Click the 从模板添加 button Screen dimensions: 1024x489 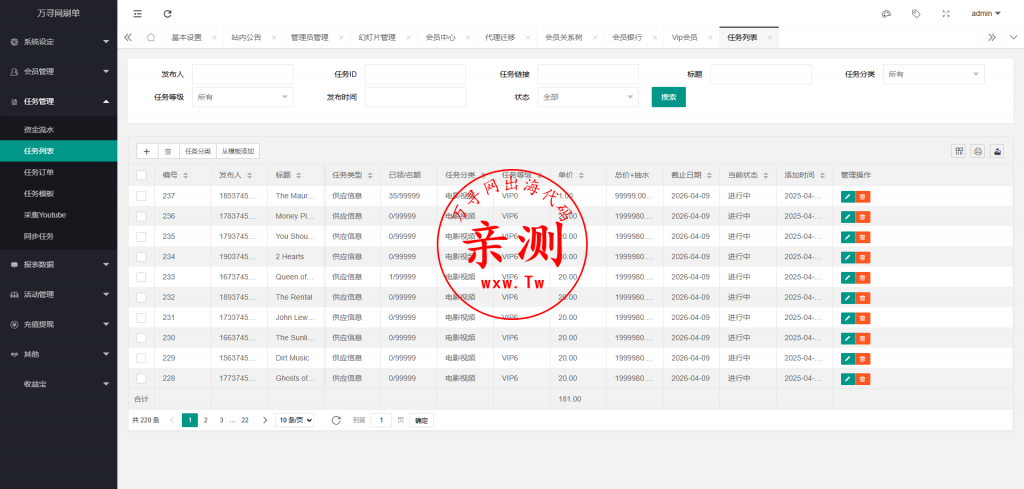pyautogui.click(x=238, y=151)
